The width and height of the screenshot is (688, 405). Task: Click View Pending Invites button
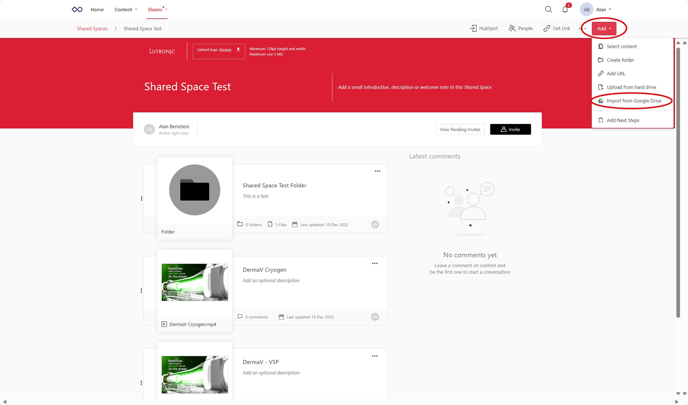tap(459, 129)
